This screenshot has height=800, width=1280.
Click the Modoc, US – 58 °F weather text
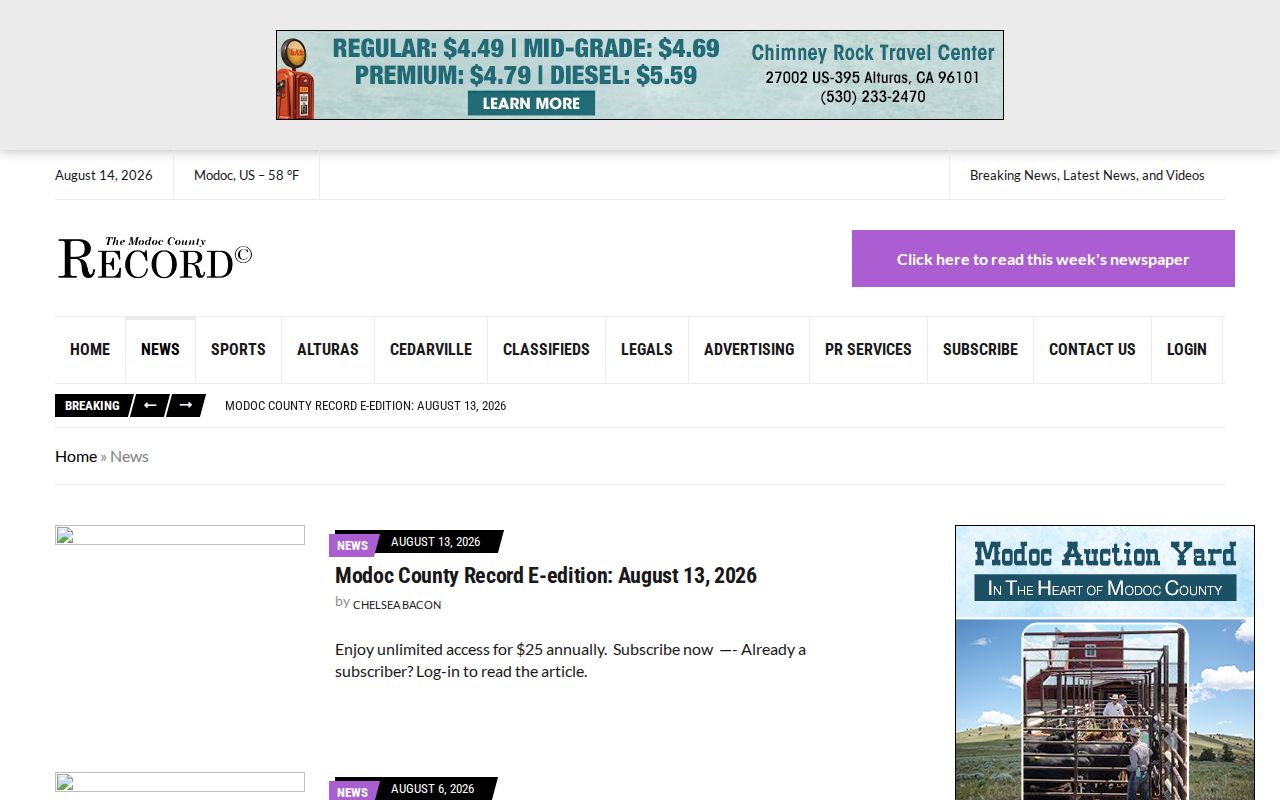[246, 175]
